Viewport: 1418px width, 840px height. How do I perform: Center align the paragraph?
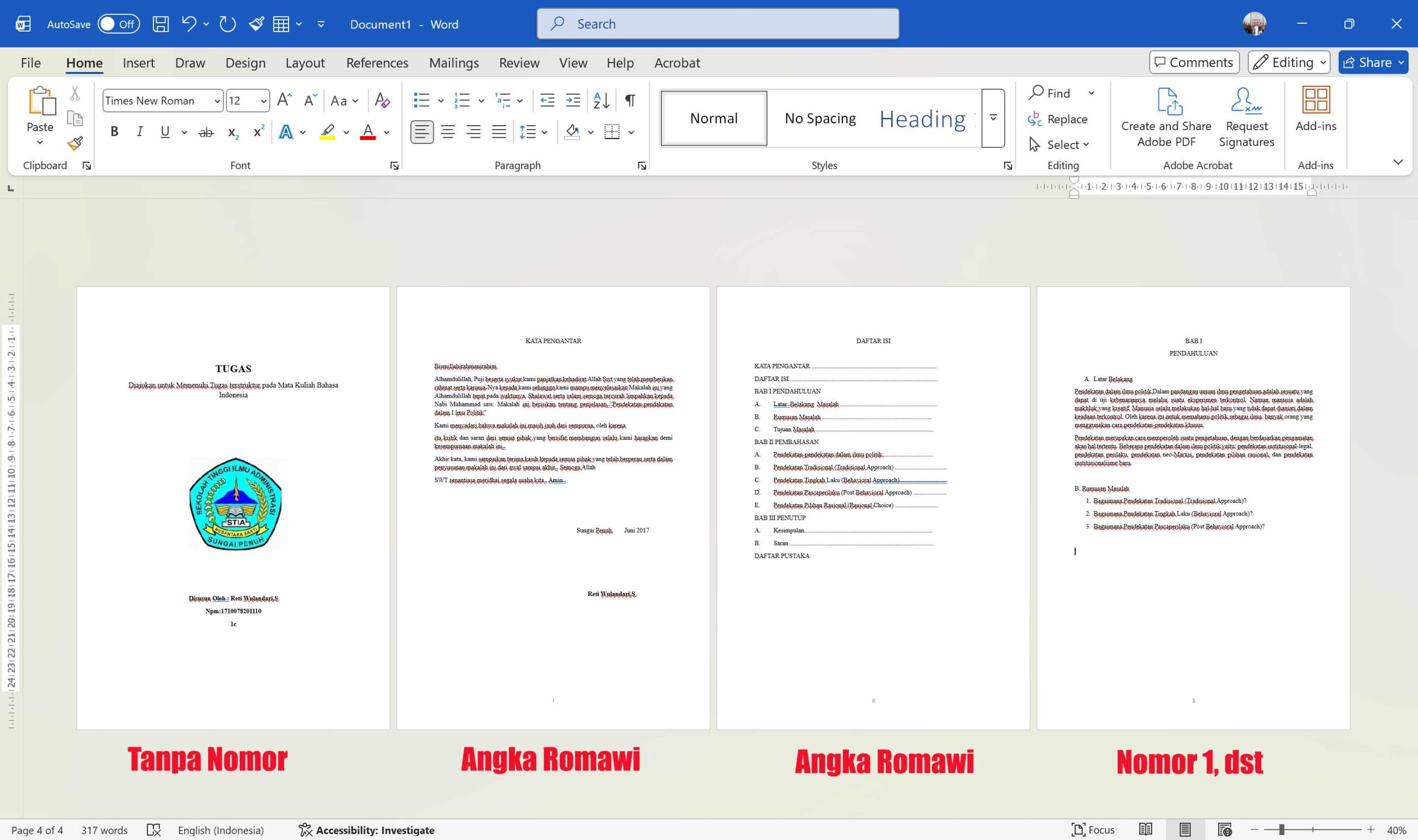[x=448, y=131]
